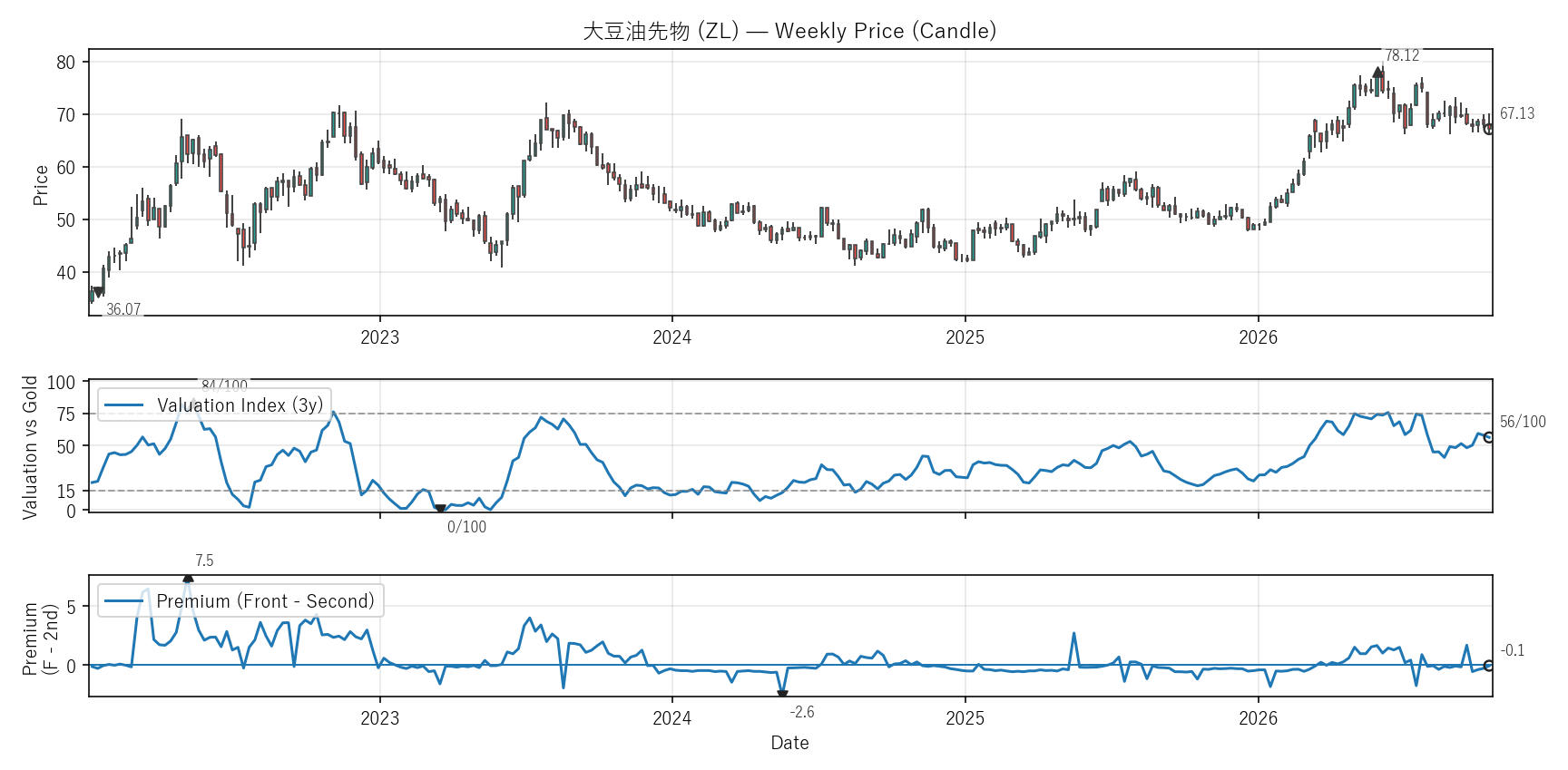Click the 36.07 low price annotation
1568x770 pixels.
point(123,309)
